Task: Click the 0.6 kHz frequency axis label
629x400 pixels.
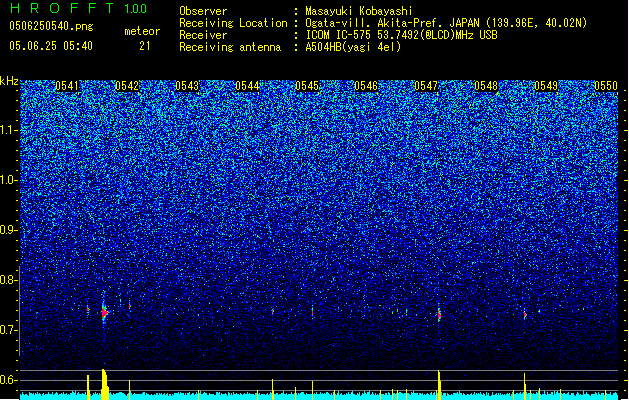Action: pyautogui.click(x=8, y=380)
